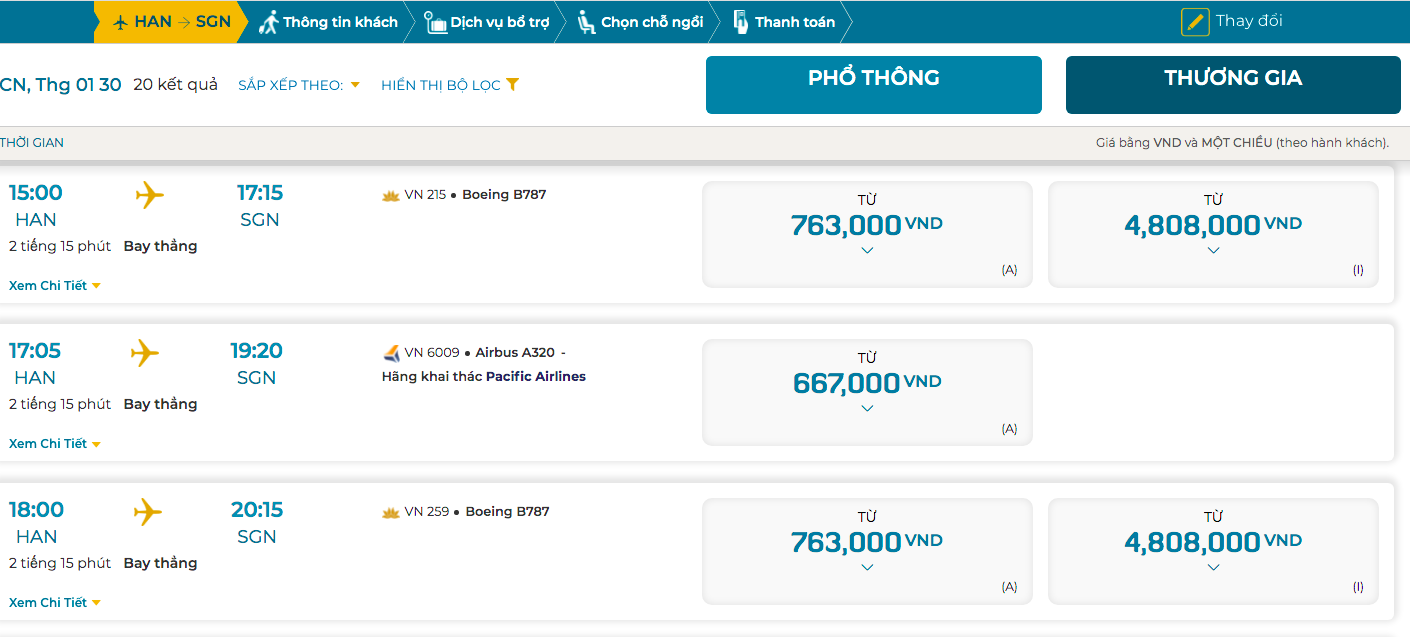Expand Xem Chi Tiết for the 18:00 flight
The image size is (1410, 637).
55,603
